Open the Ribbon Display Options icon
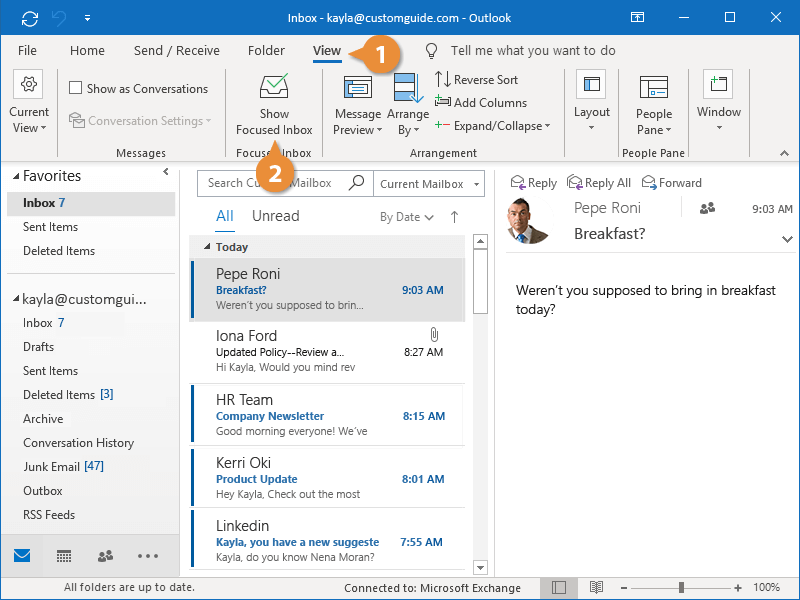 637,17
